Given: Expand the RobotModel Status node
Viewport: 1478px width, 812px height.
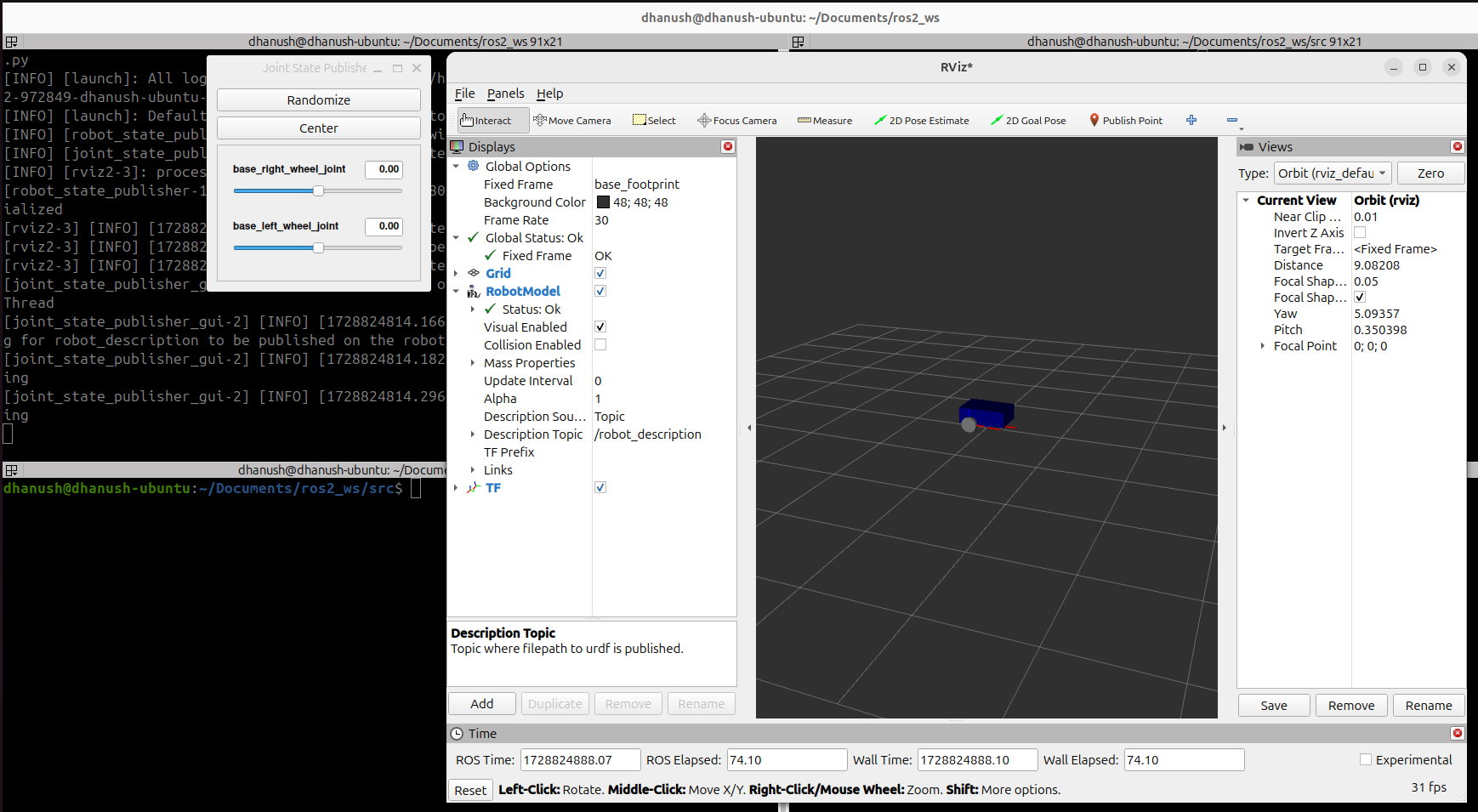Looking at the screenshot, I should click(x=473, y=309).
